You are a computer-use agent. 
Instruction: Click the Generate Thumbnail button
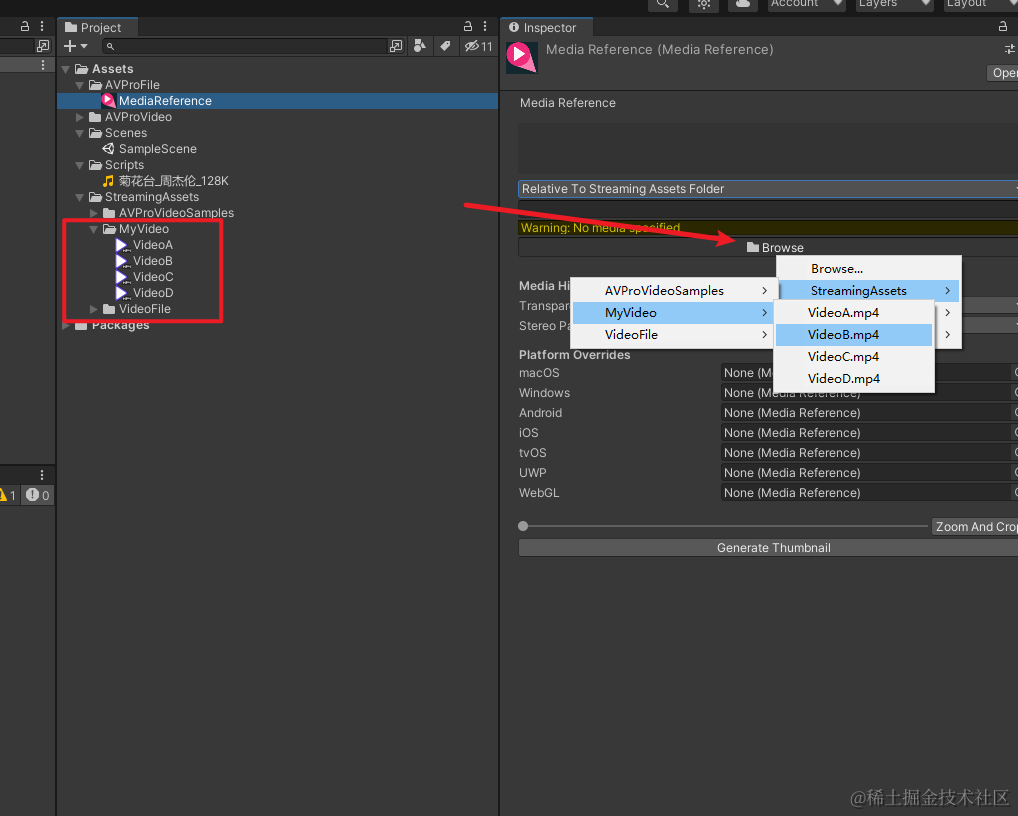[769, 548]
